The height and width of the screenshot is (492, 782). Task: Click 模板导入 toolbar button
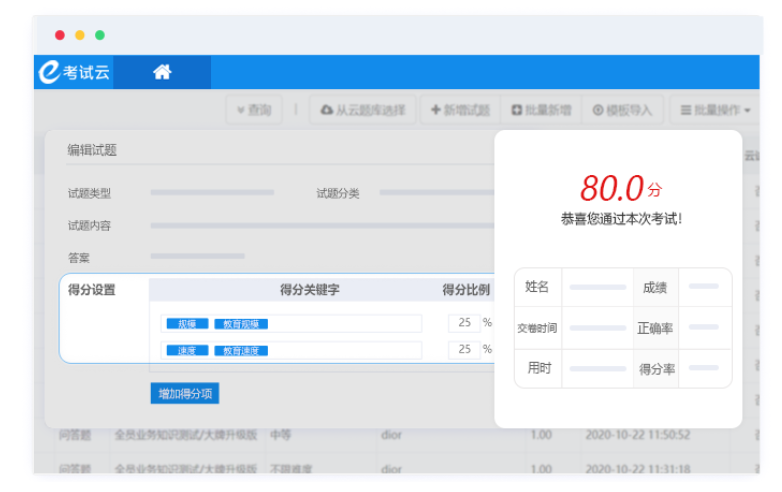tap(622, 110)
